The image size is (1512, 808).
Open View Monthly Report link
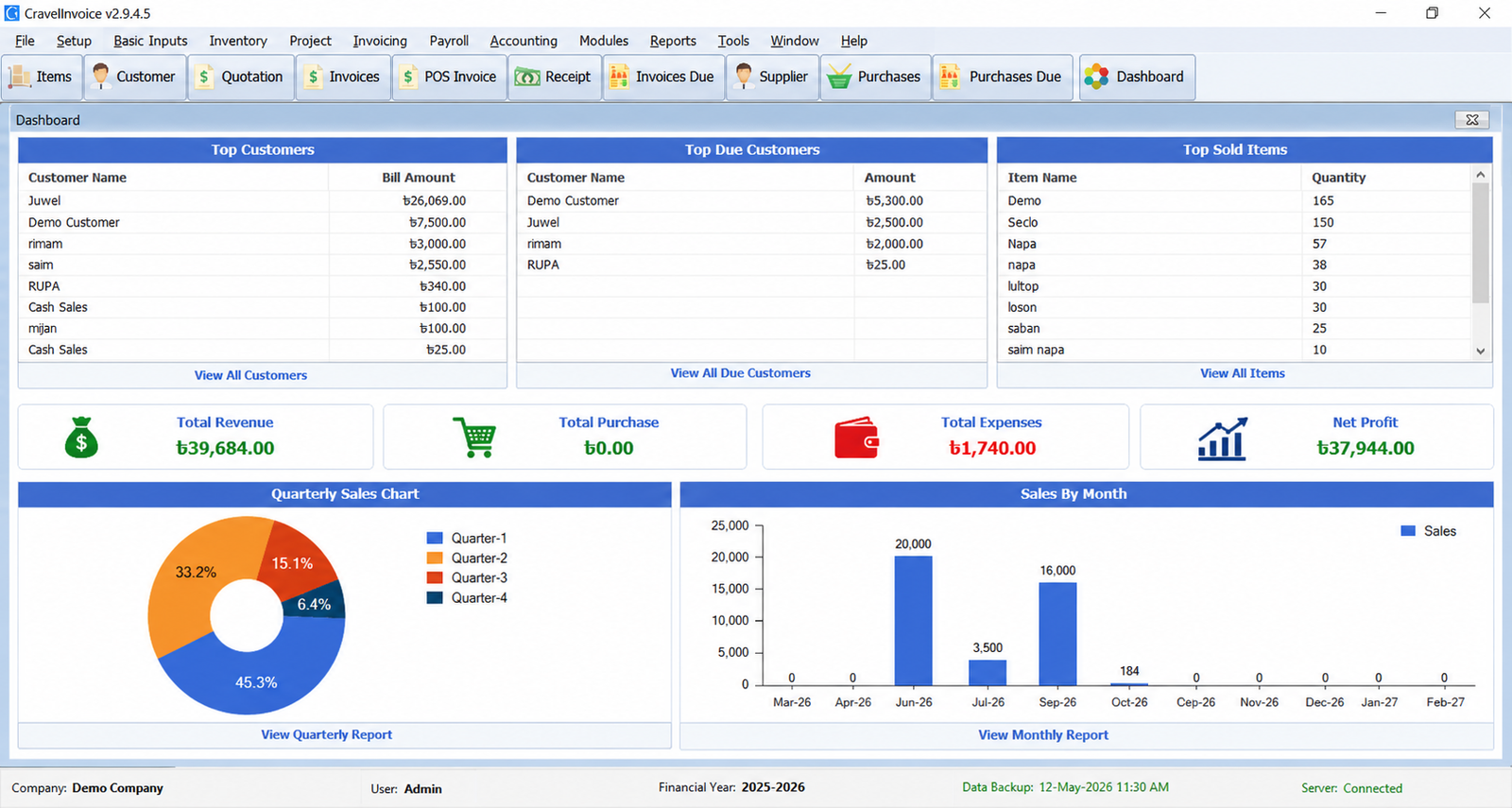1043,734
